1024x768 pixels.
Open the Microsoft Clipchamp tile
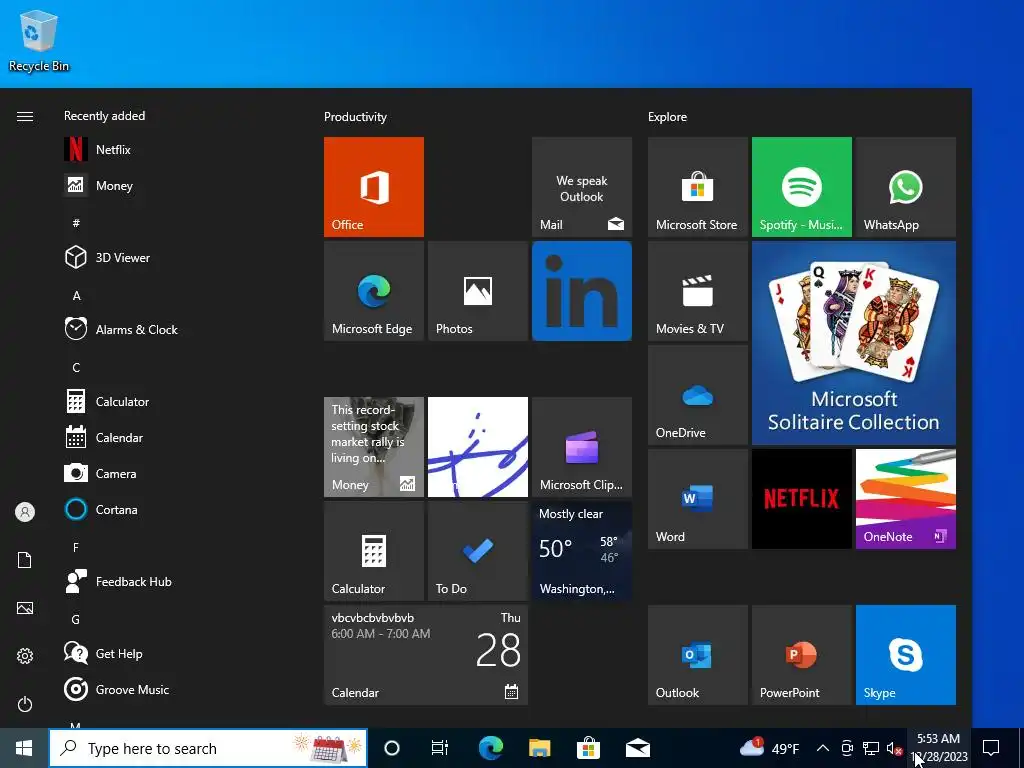[582, 447]
